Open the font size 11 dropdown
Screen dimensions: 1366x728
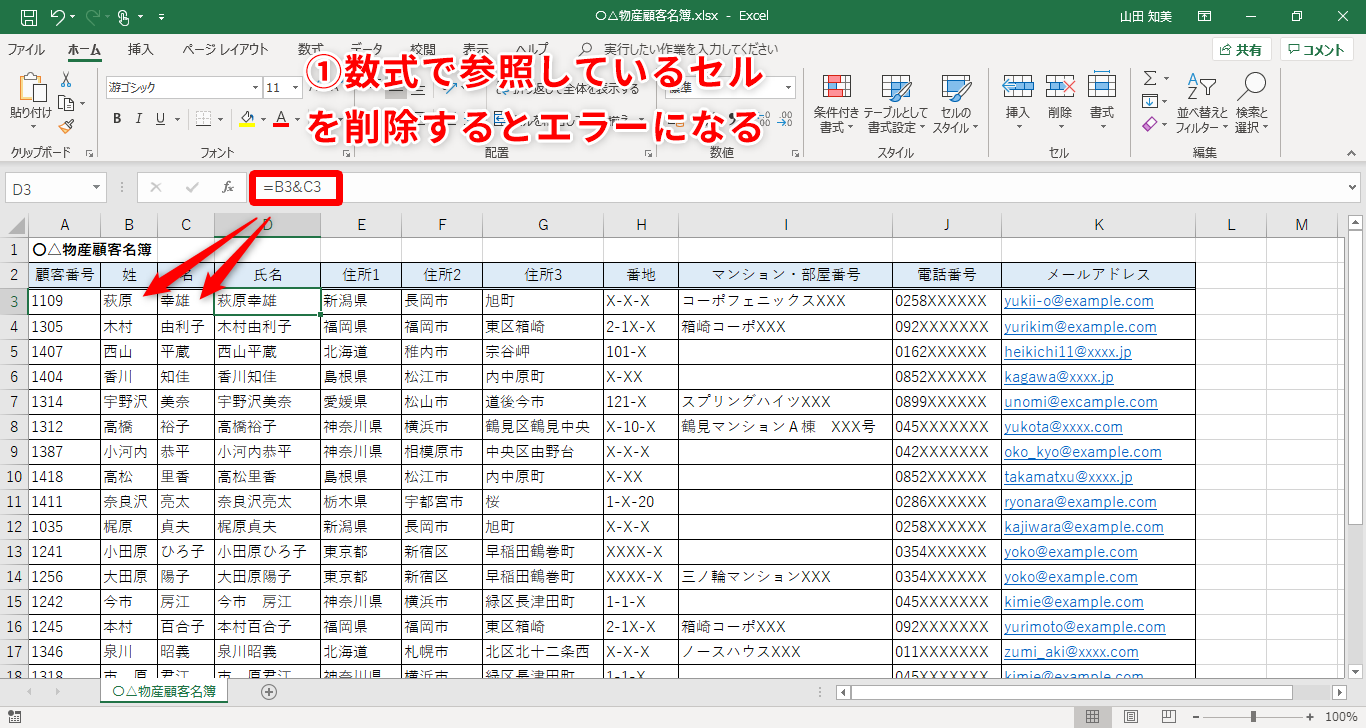click(296, 87)
